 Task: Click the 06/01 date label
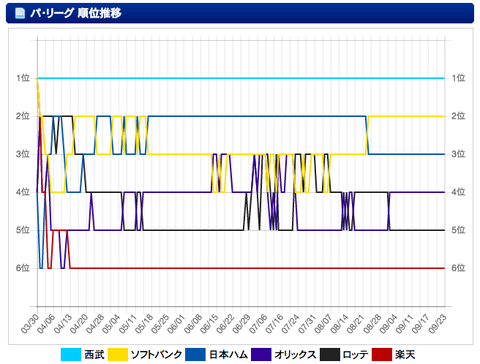pyautogui.click(x=177, y=323)
